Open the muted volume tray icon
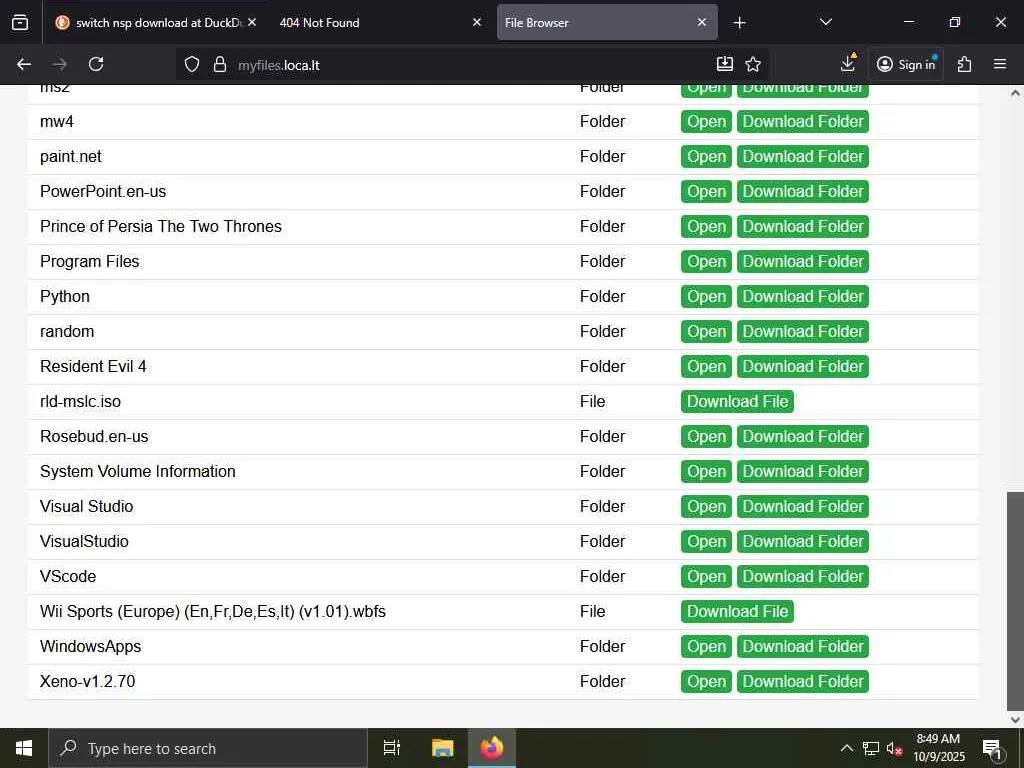 coord(894,748)
